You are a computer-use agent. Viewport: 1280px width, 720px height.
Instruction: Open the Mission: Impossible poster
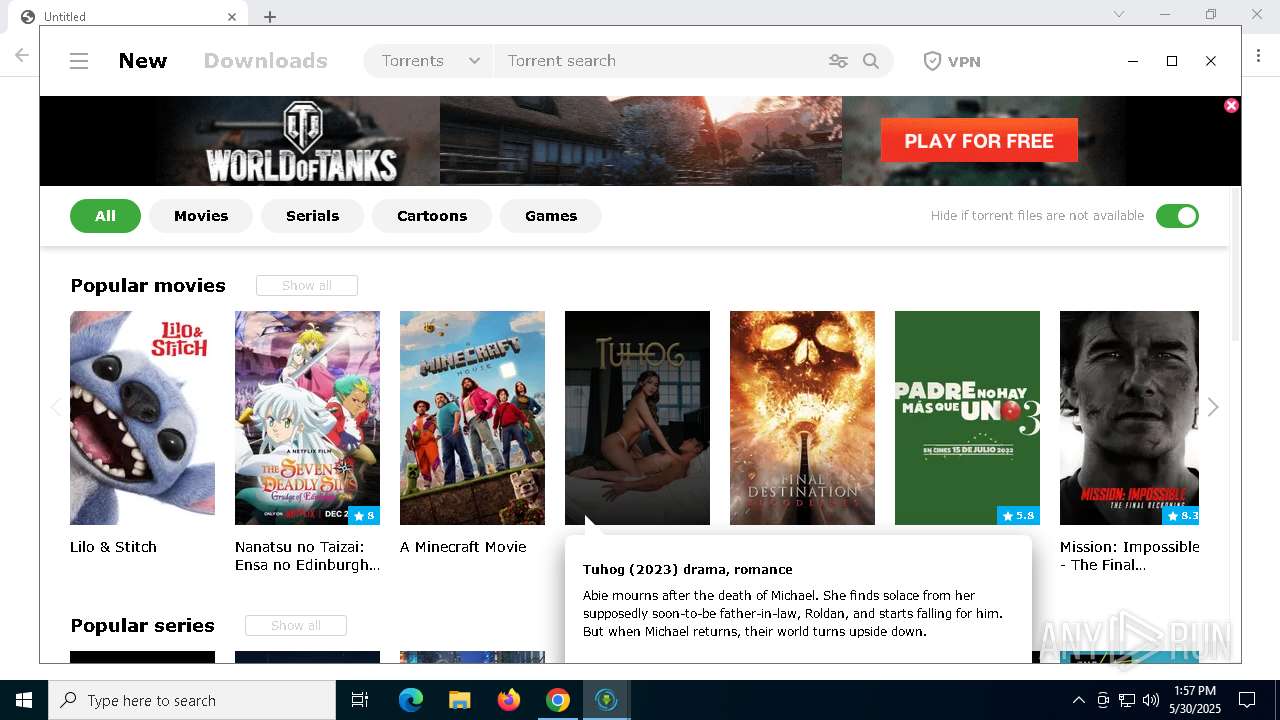click(1129, 418)
